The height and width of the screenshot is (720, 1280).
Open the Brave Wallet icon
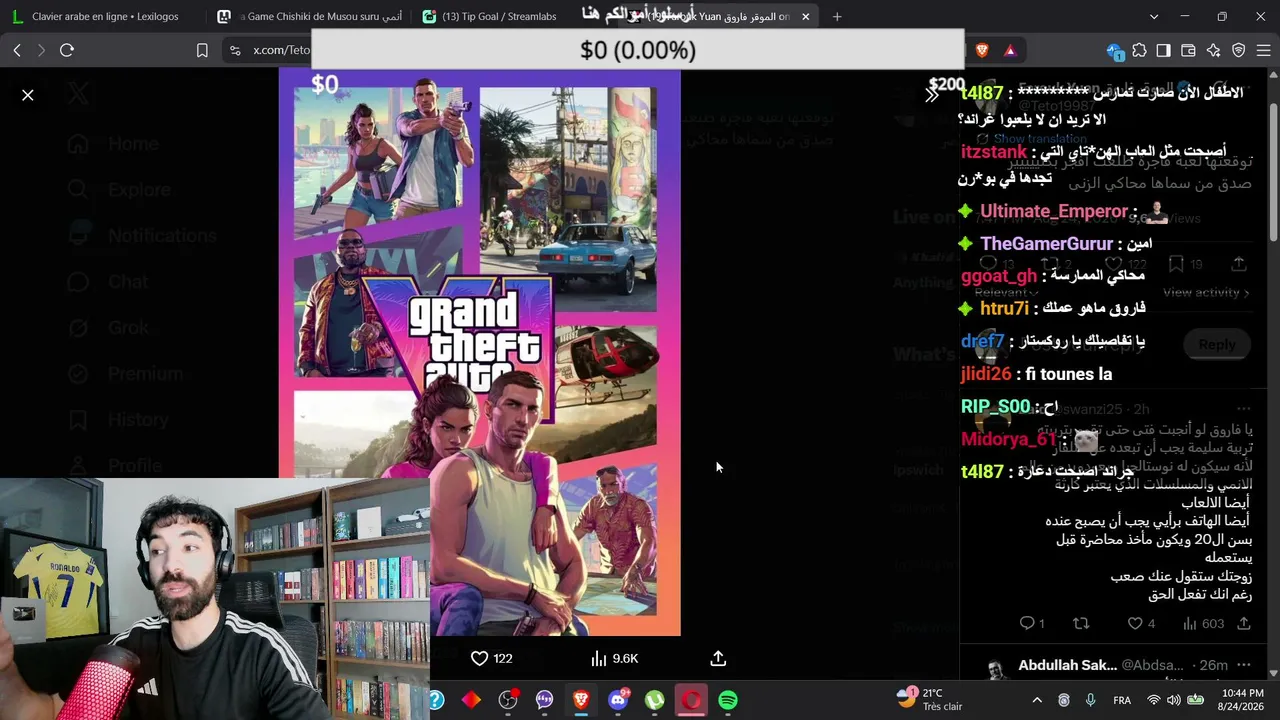click(x=1188, y=50)
